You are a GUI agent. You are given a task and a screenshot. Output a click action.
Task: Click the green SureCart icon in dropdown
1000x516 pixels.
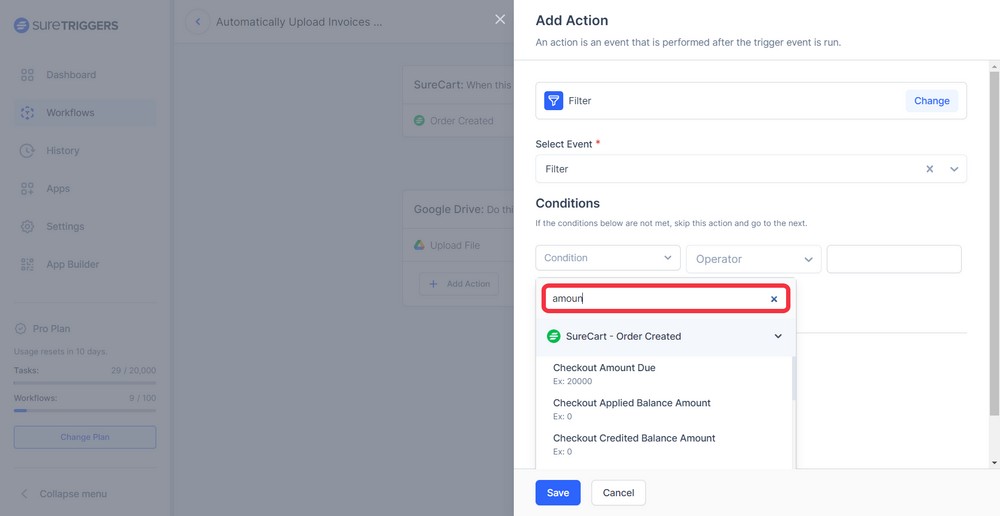pos(554,337)
